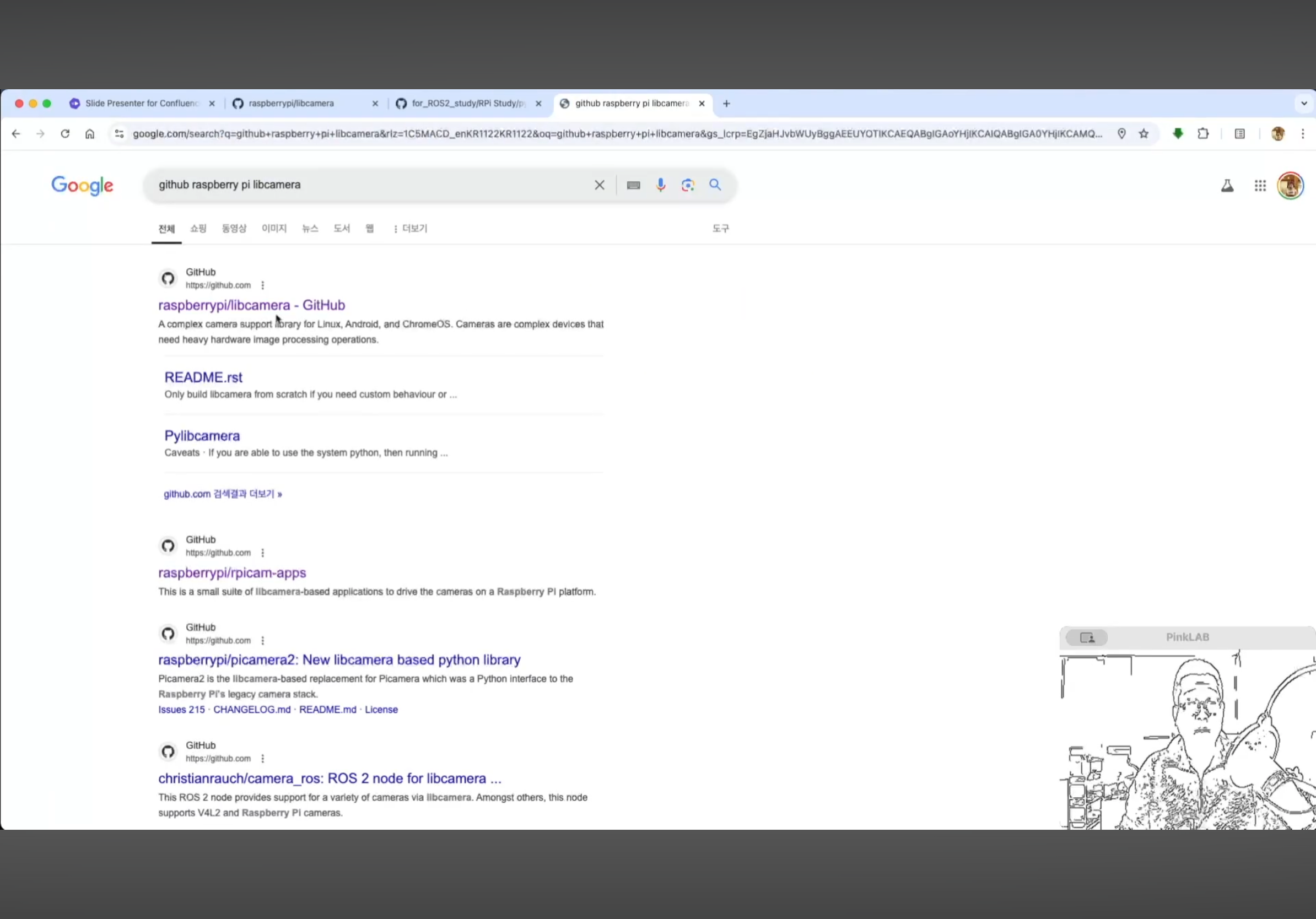Image resolution: width=1316 pixels, height=919 pixels.
Task: Reload the current page
Action: click(65, 134)
